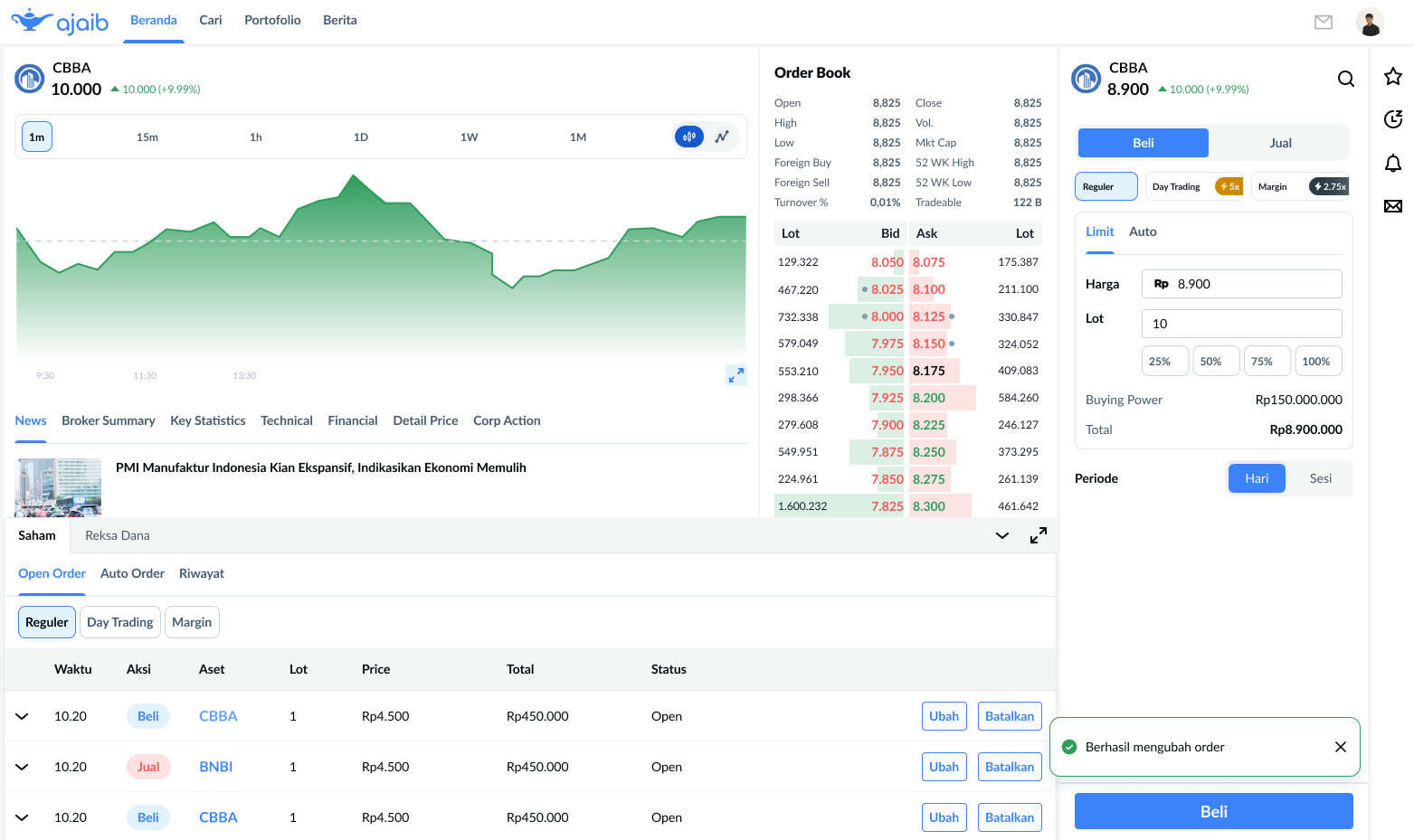Filter open orders by Day Trading
This screenshot has height=840, width=1414.
click(x=120, y=622)
